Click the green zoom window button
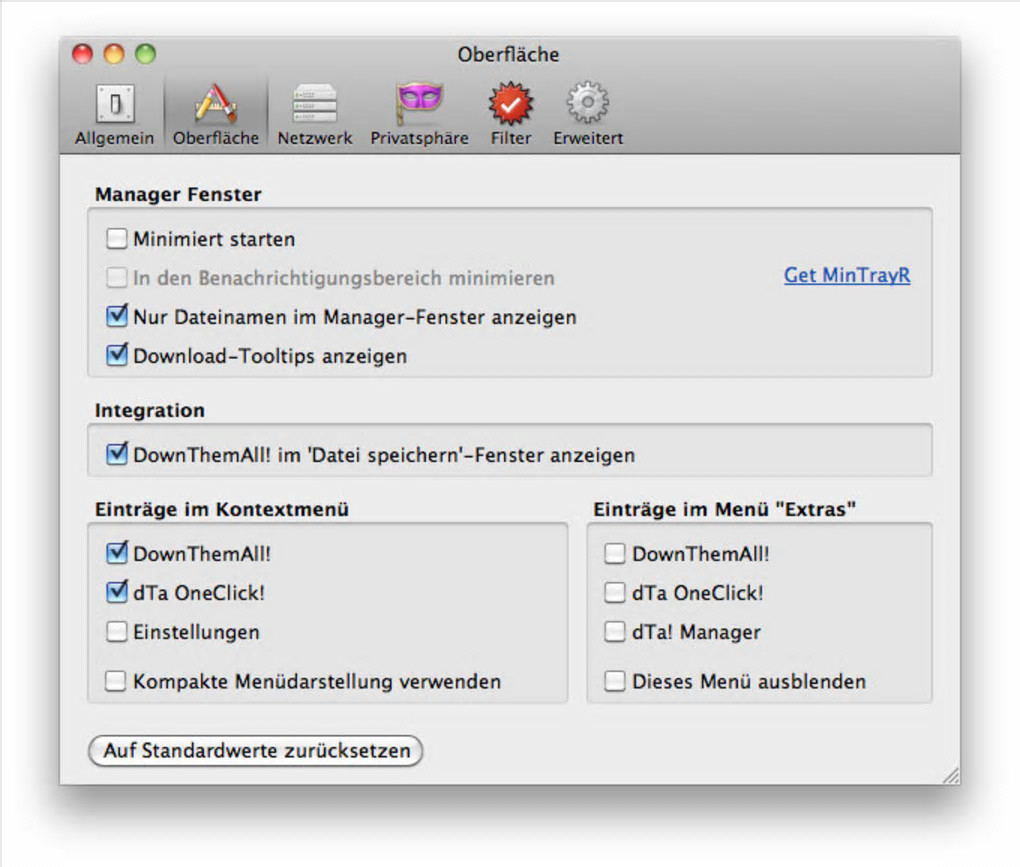Screen dimensions: 1020x867 point(146,54)
